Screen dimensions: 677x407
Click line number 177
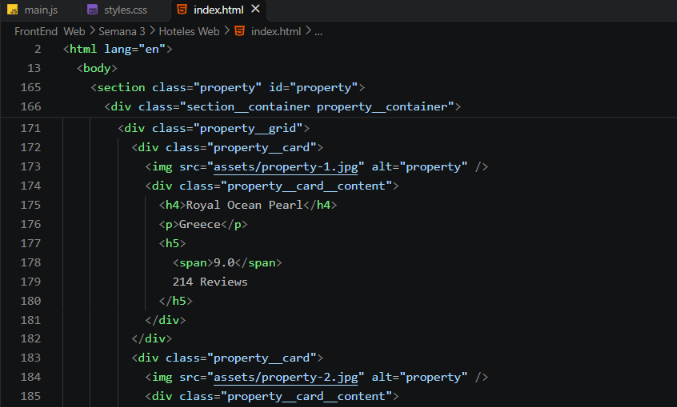tap(31, 243)
